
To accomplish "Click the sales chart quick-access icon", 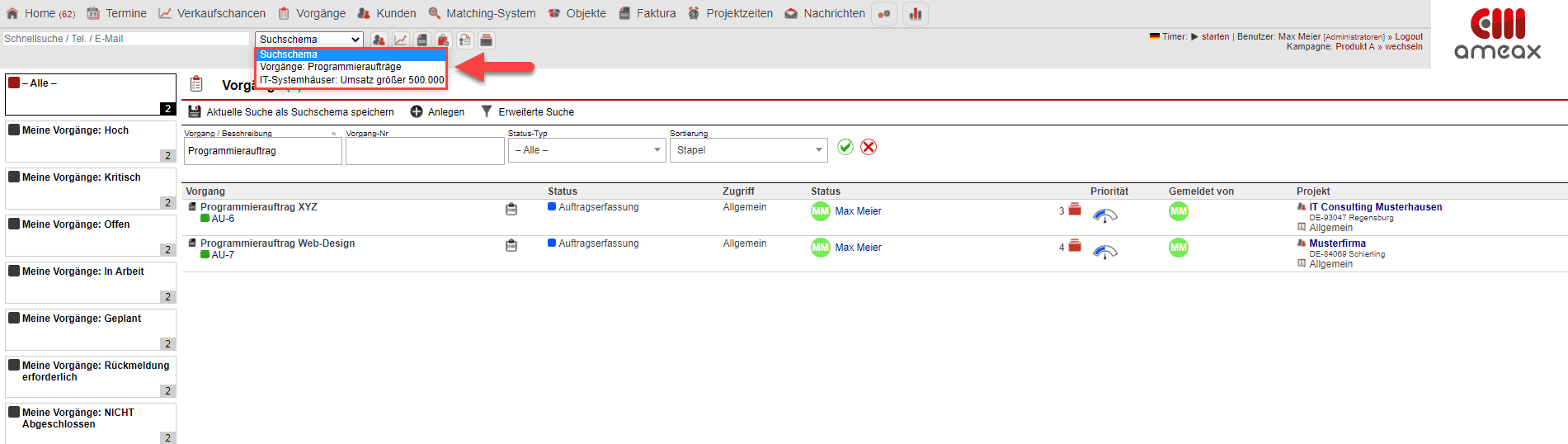I will click(x=400, y=40).
